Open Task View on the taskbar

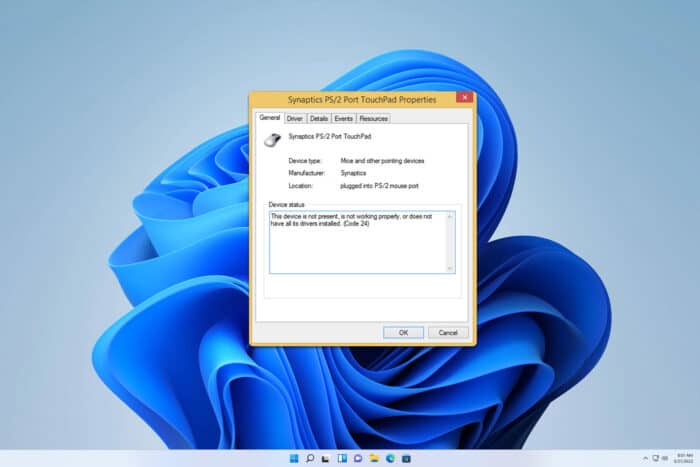326,459
